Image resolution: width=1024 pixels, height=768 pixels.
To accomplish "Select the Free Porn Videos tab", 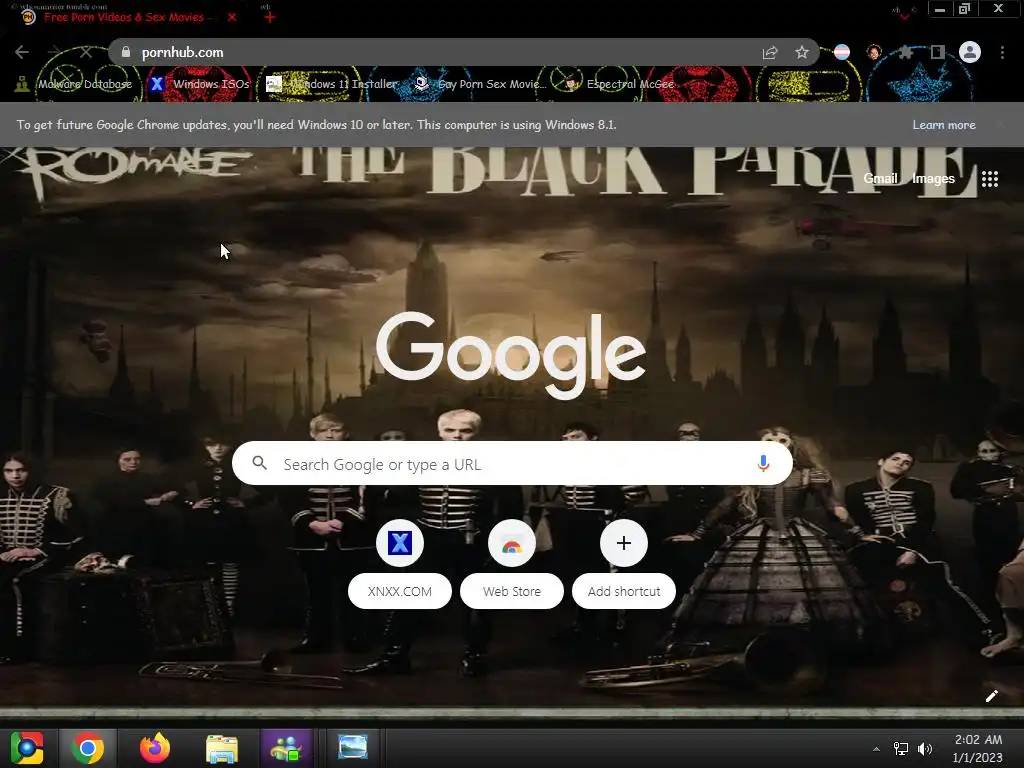I will tap(124, 18).
